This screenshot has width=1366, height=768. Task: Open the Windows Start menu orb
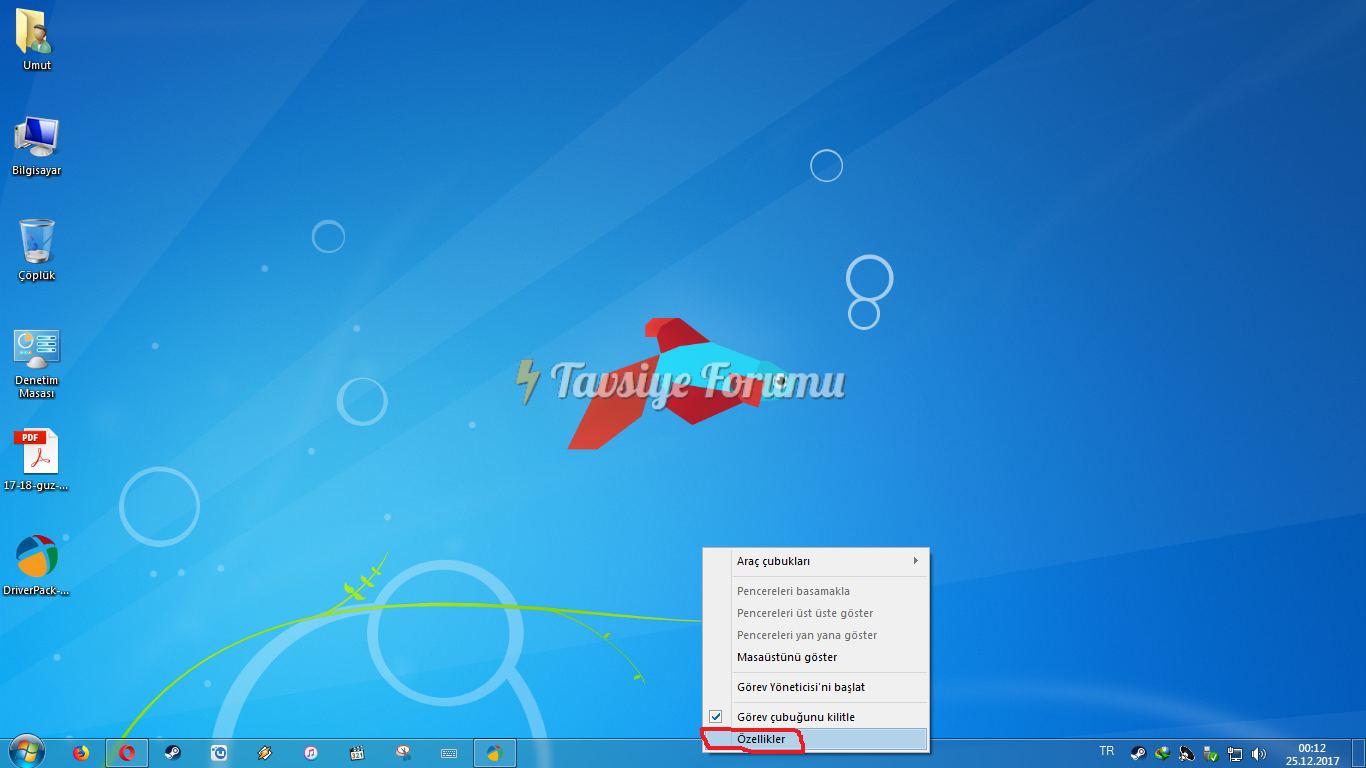[x=27, y=753]
